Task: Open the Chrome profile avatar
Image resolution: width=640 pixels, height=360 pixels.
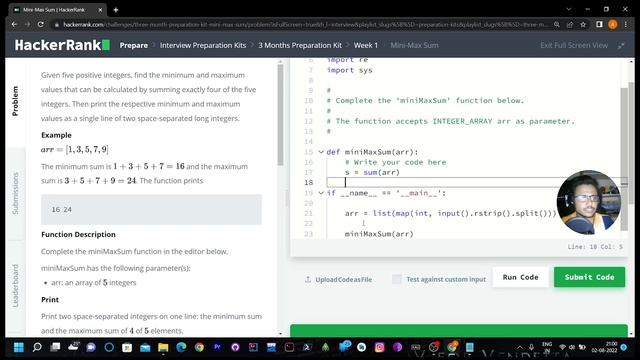Action: (x=613, y=24)
